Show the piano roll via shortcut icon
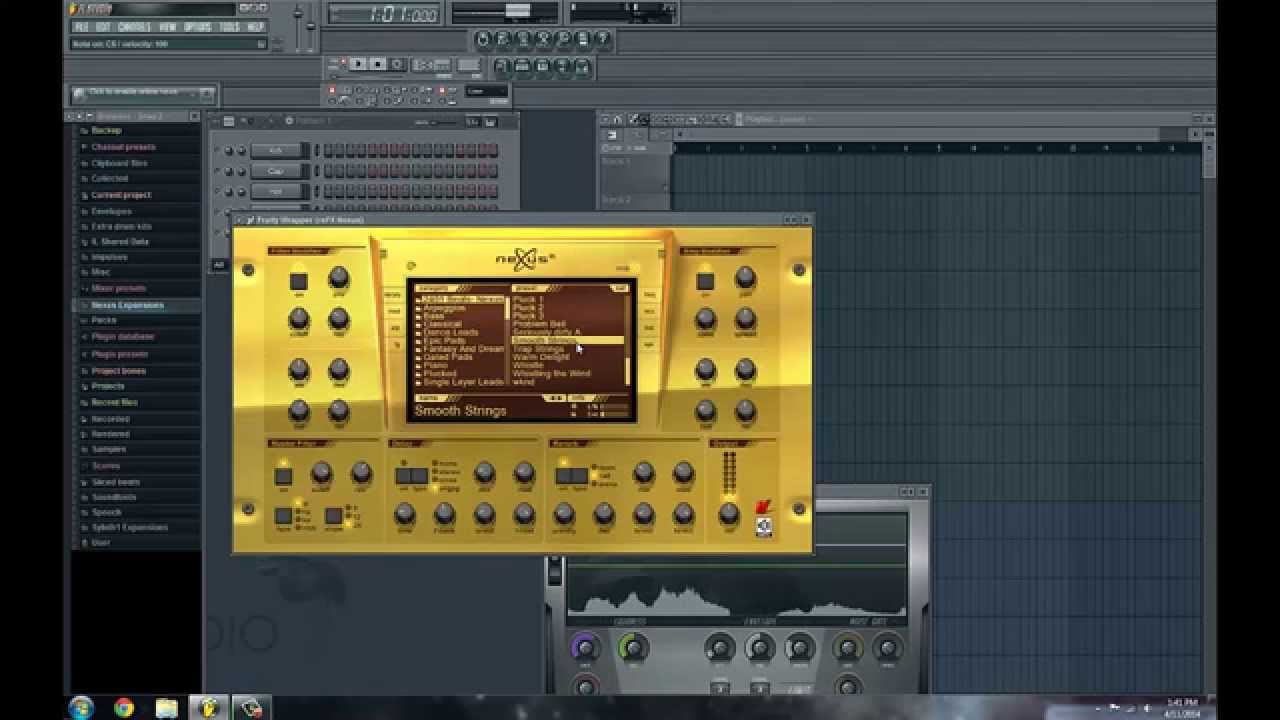Viewport: 1280px width, 720px height. (542, 67)
